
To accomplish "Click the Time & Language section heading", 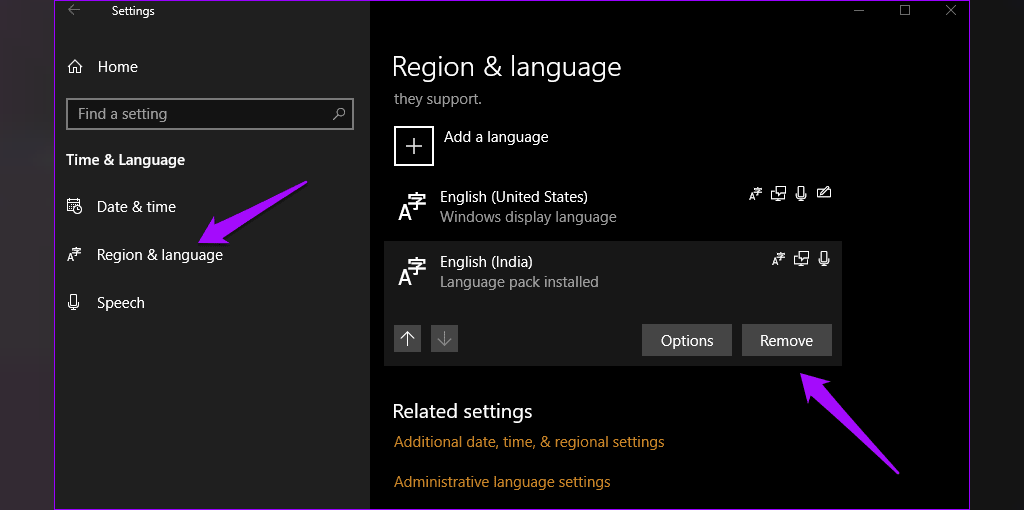I will click(125, 160).
